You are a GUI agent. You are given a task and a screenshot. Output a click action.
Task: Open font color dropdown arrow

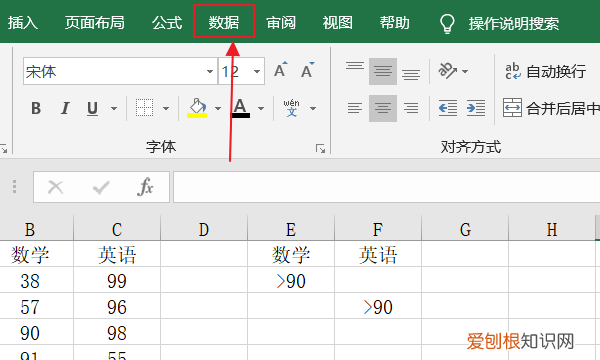(x=261, y=109)
